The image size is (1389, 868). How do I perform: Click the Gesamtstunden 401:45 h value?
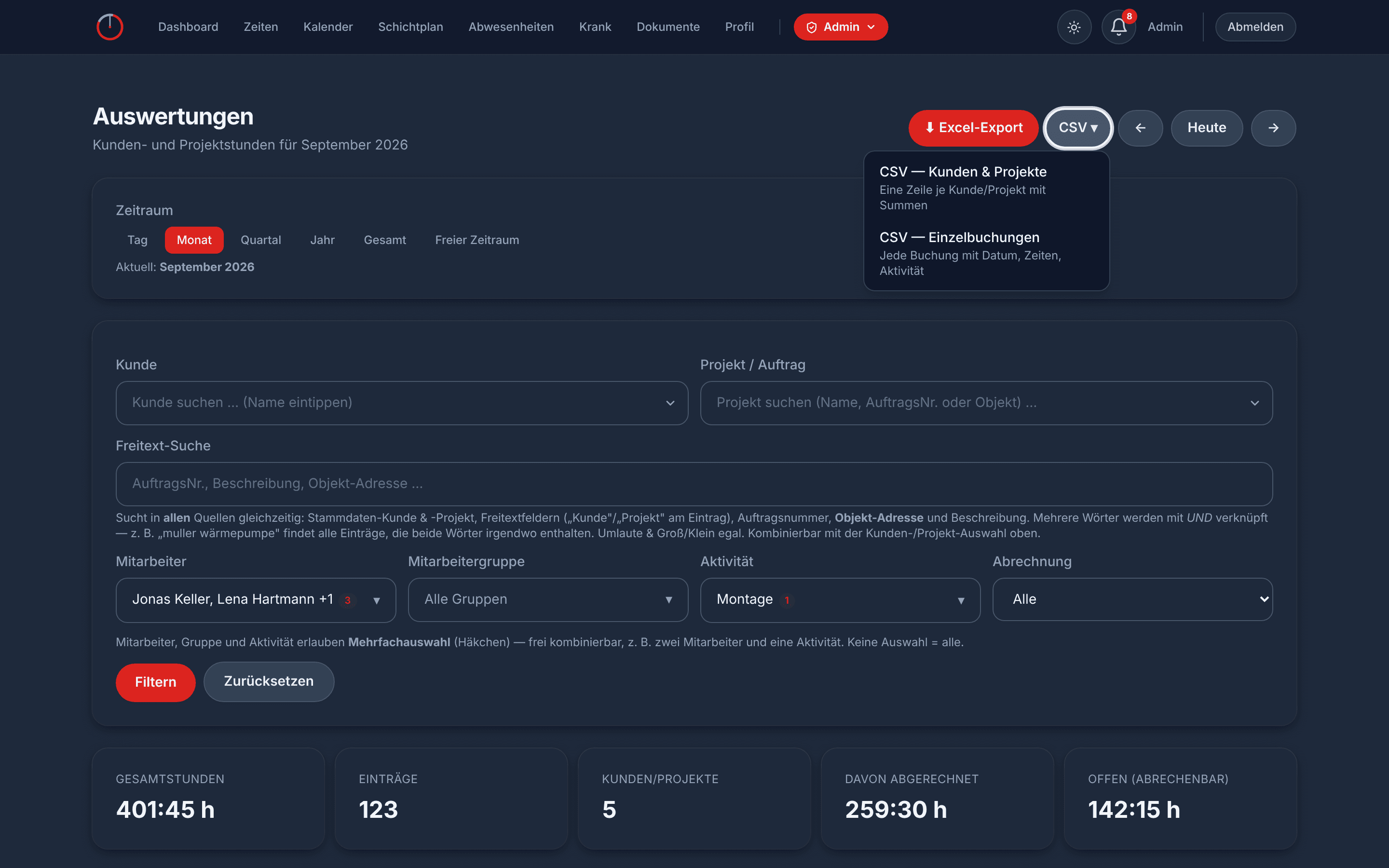click(165, 810)
